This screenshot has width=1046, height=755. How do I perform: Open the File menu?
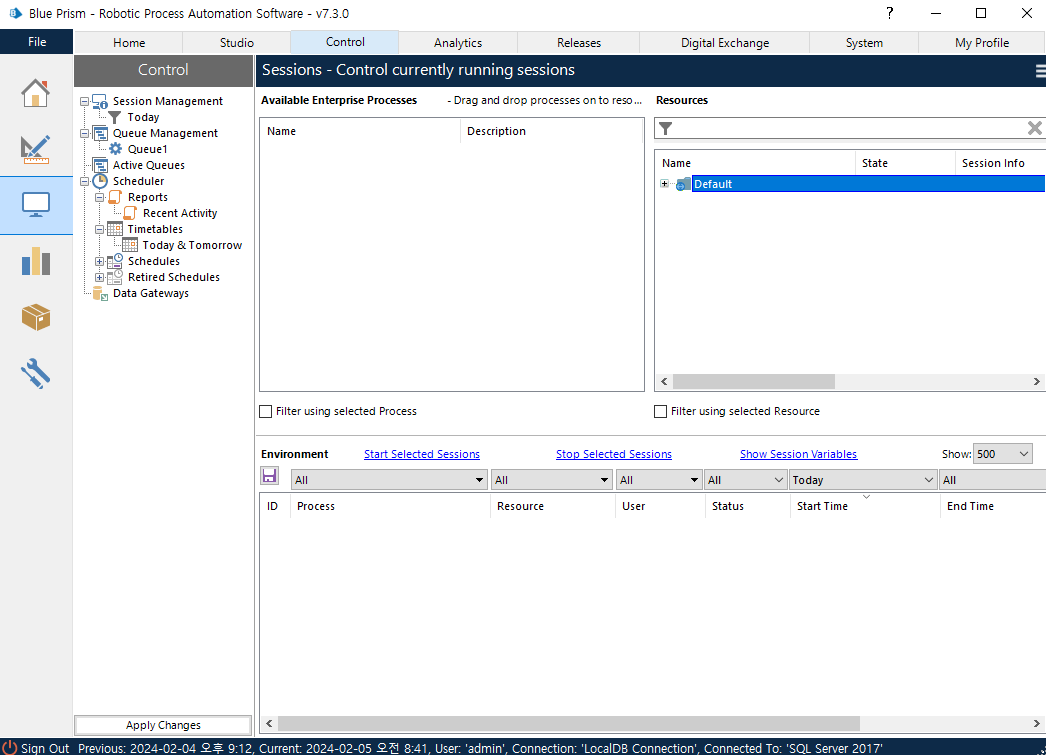click(x=37, y=42)
